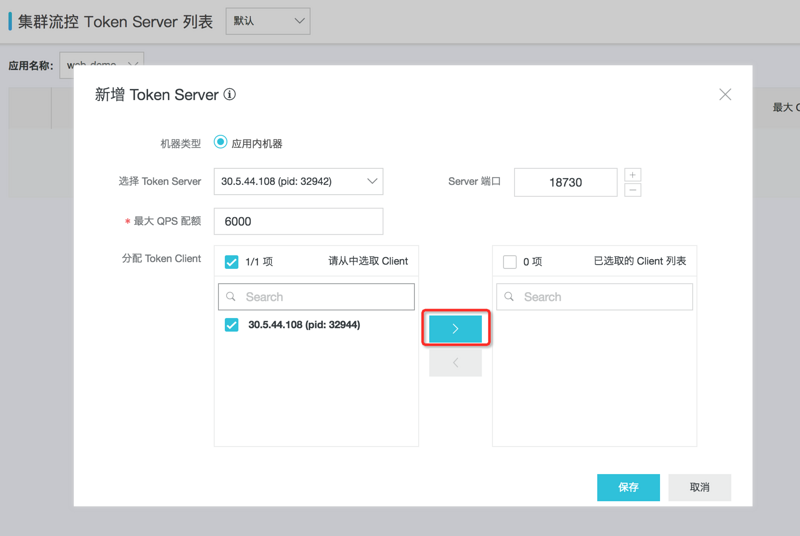The height and width of the screenshot is (536, 800).
Task: Click the left Client list Search field
Action: click(x=316, y=297)
